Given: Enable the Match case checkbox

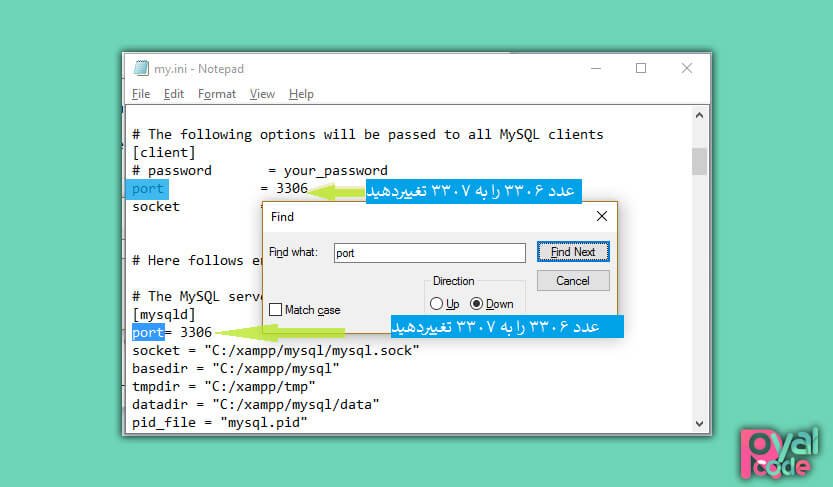Looking at the screenshot, I should click(275, 310).
